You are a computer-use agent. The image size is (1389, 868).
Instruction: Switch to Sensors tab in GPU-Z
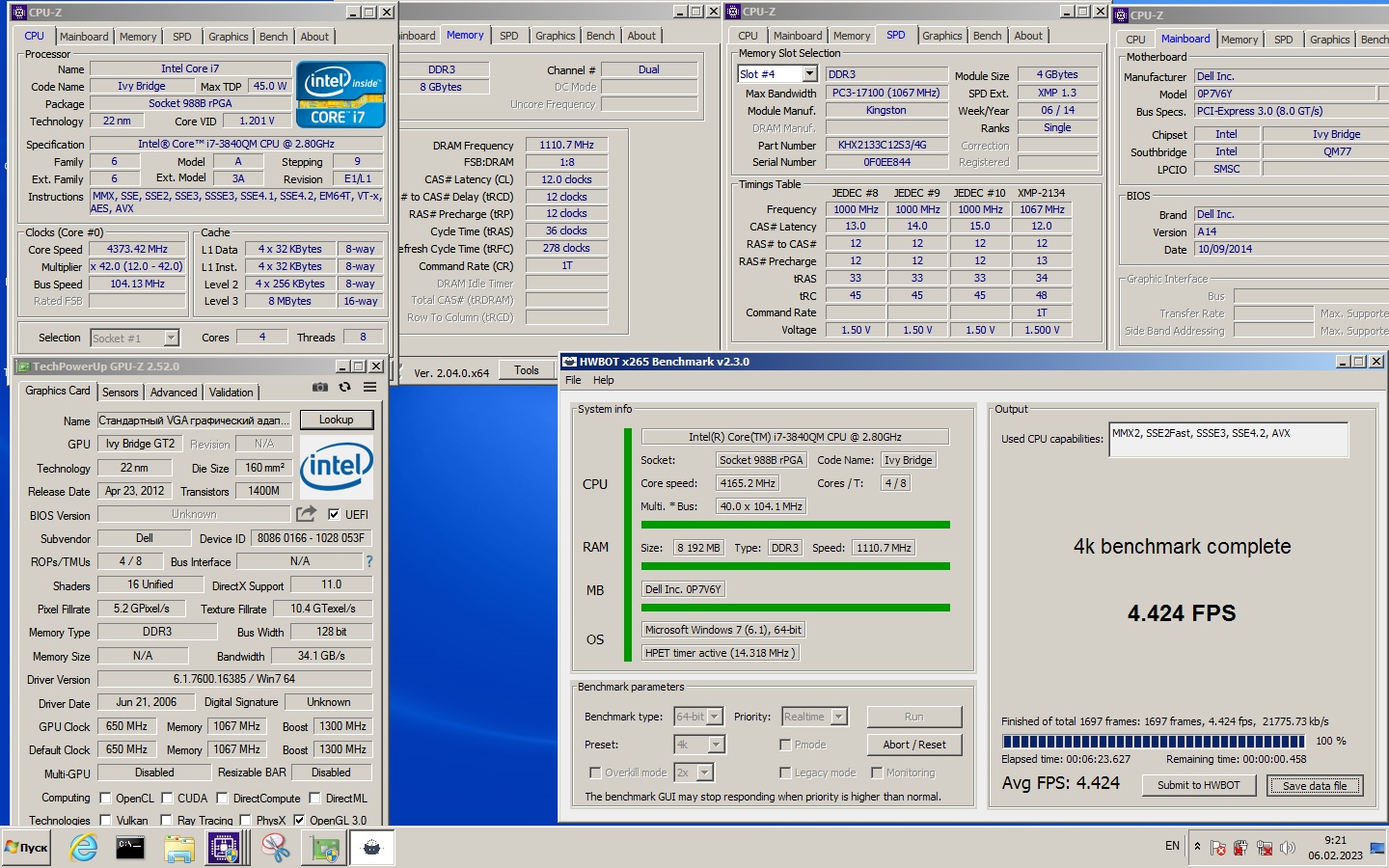tap(121, 393)
